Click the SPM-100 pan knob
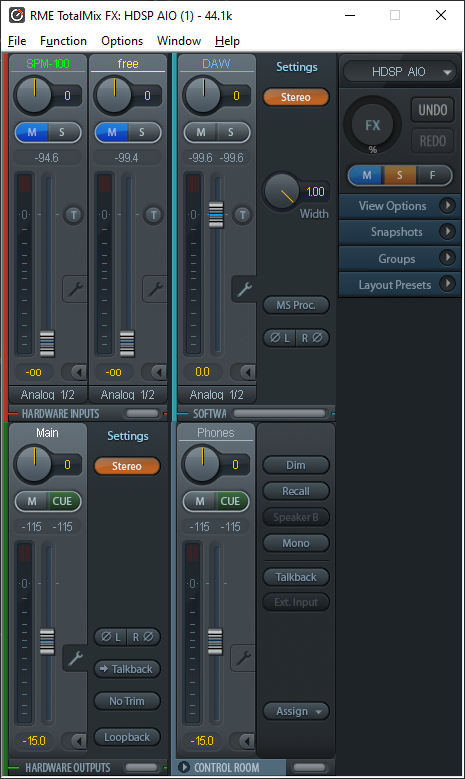Image resolution: width=465 pixels, height=779 pixels. click(34, 95)
